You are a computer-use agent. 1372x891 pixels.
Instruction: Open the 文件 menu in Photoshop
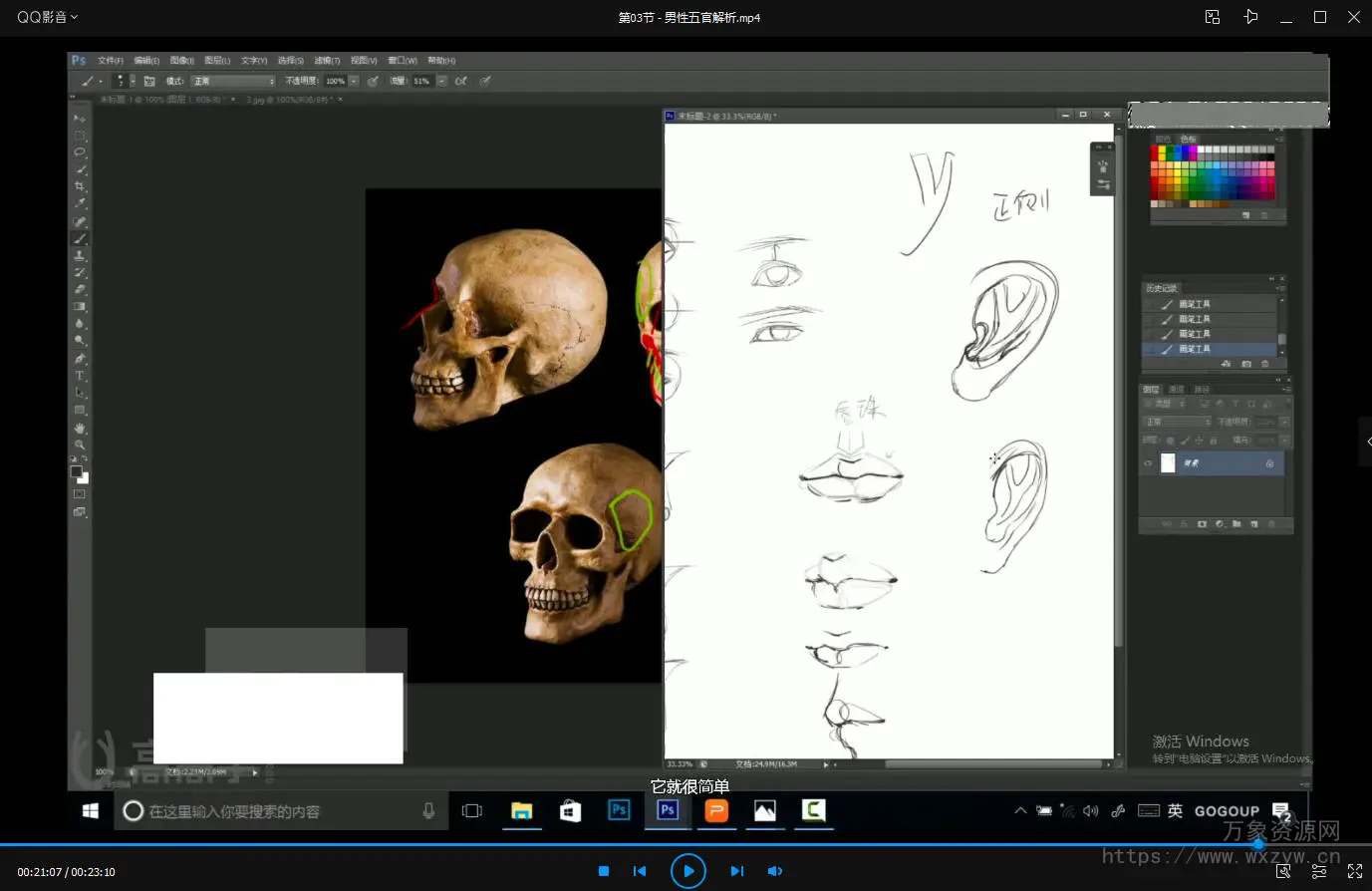tap(110, 61)
